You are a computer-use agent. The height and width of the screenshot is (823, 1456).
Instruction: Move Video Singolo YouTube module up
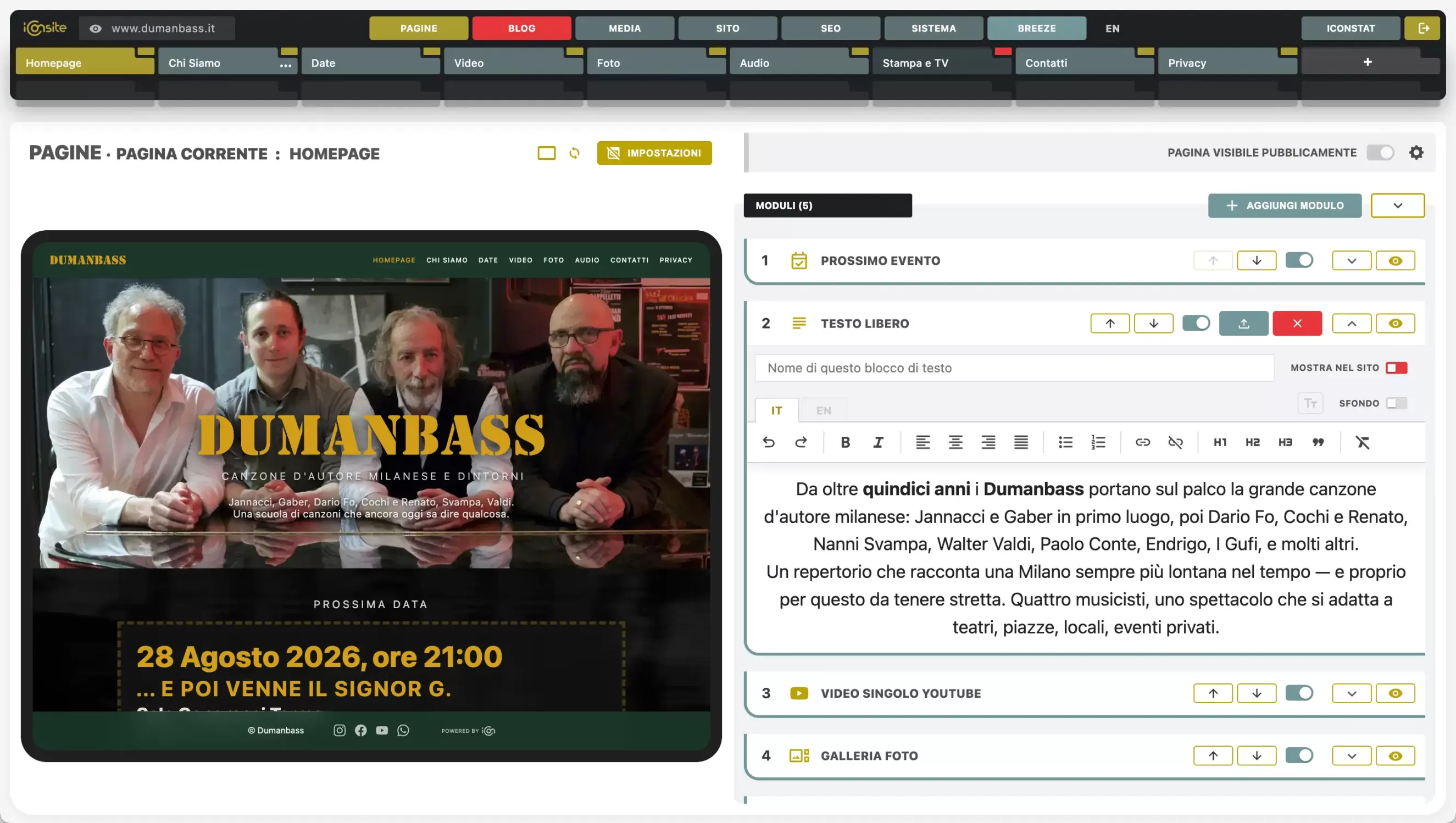[1213, 693]
